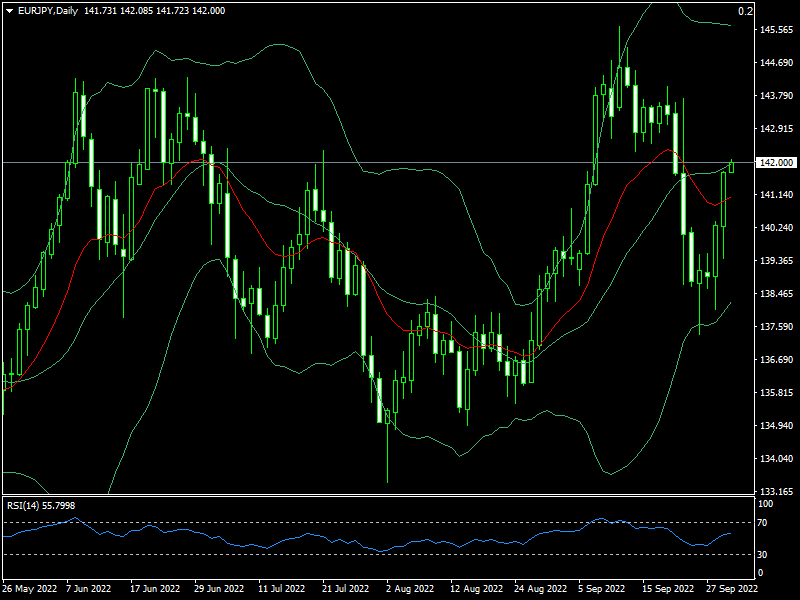
Task: Click RSI scale label 70
Action: (x=762, y=523)
